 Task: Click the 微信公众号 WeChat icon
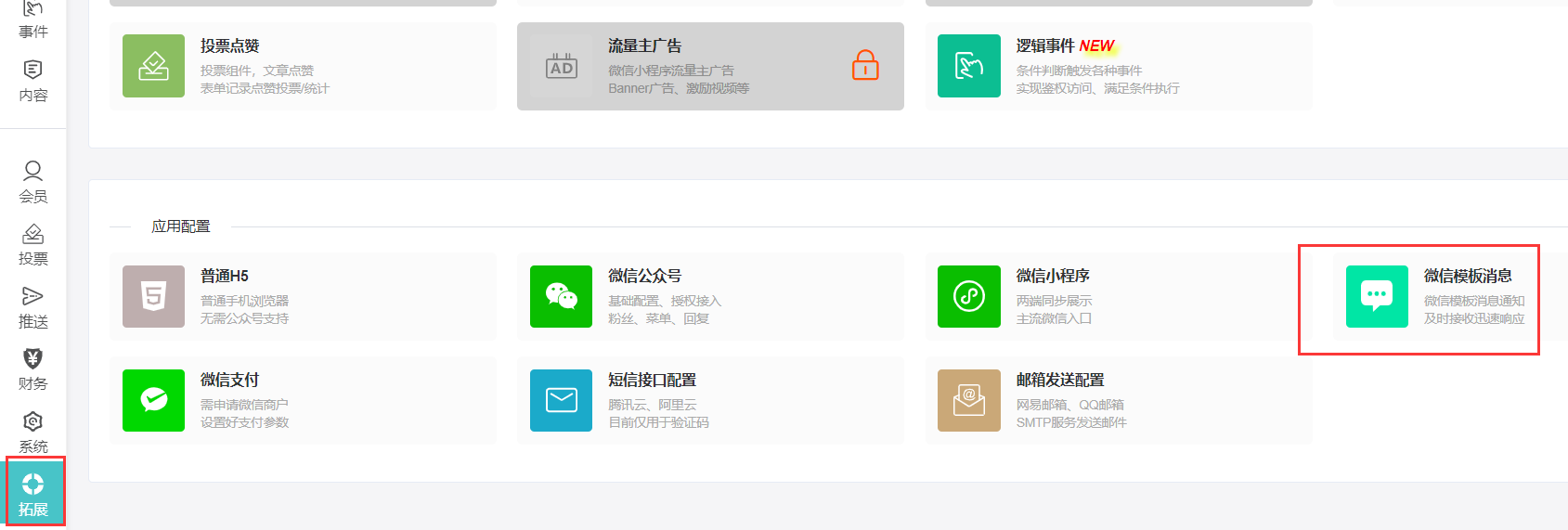(561, 296)
